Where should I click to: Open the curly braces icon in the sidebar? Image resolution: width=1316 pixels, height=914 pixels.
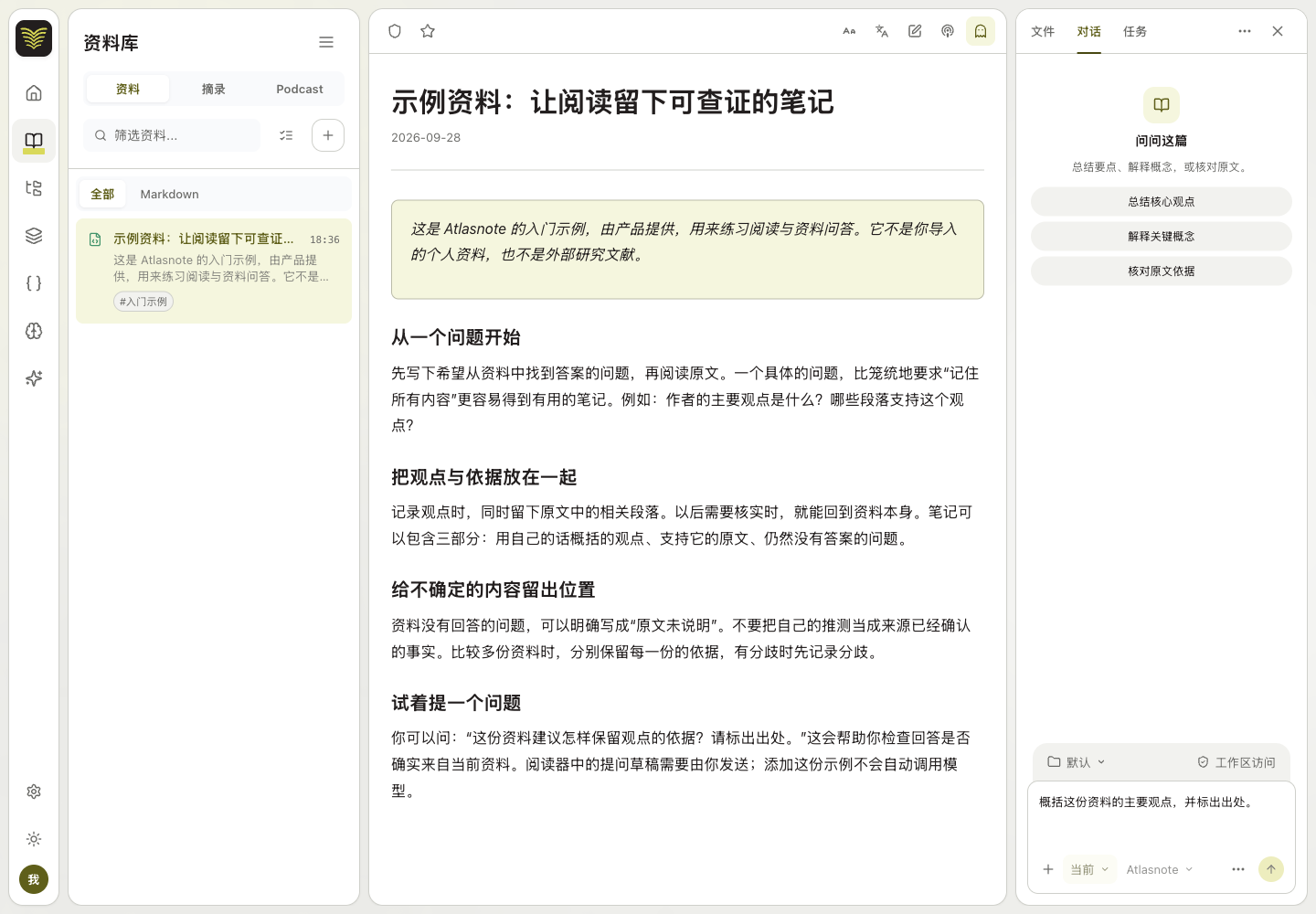tap(34, 283)
